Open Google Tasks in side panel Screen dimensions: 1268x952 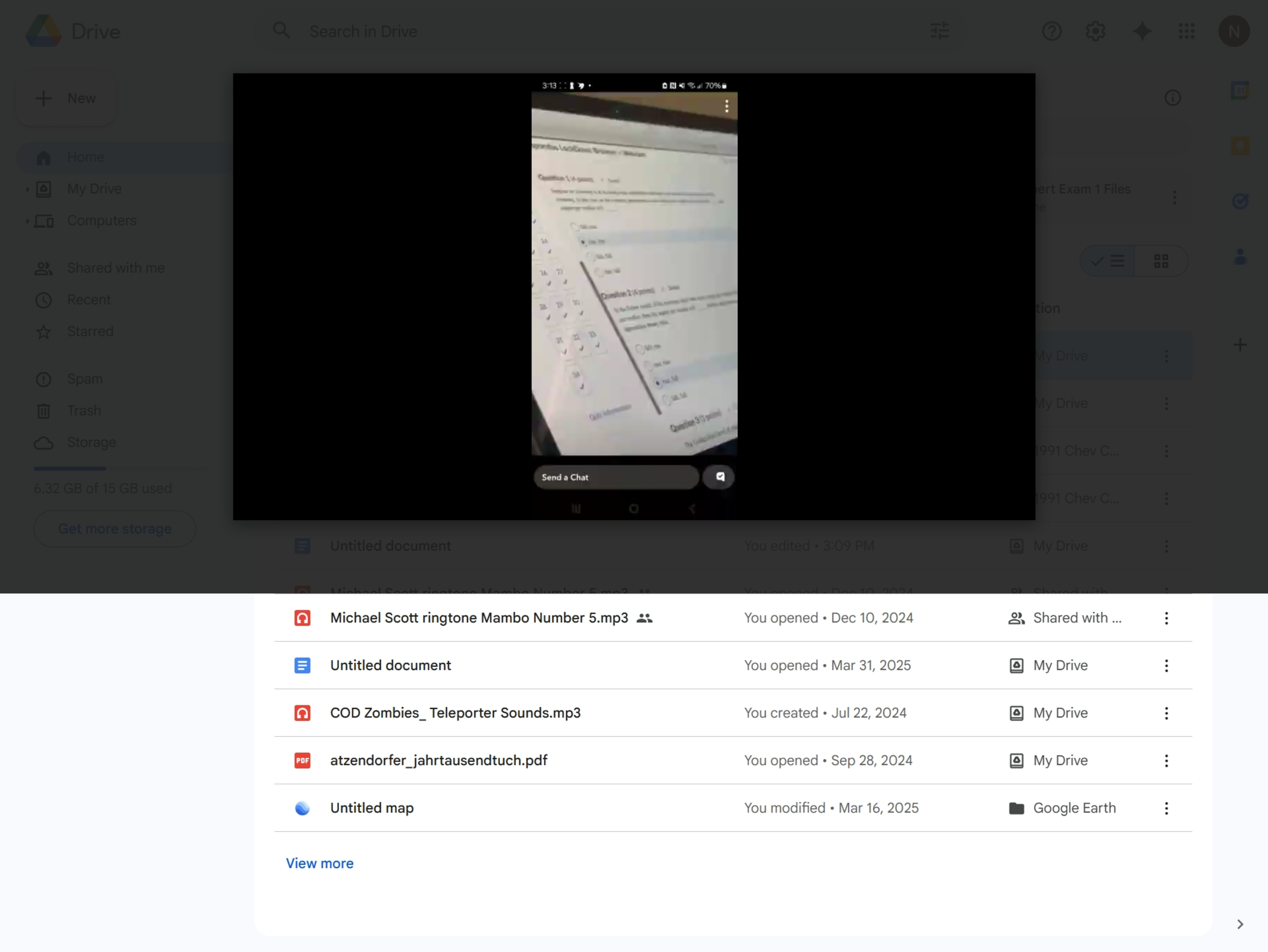pos(1240,201)
